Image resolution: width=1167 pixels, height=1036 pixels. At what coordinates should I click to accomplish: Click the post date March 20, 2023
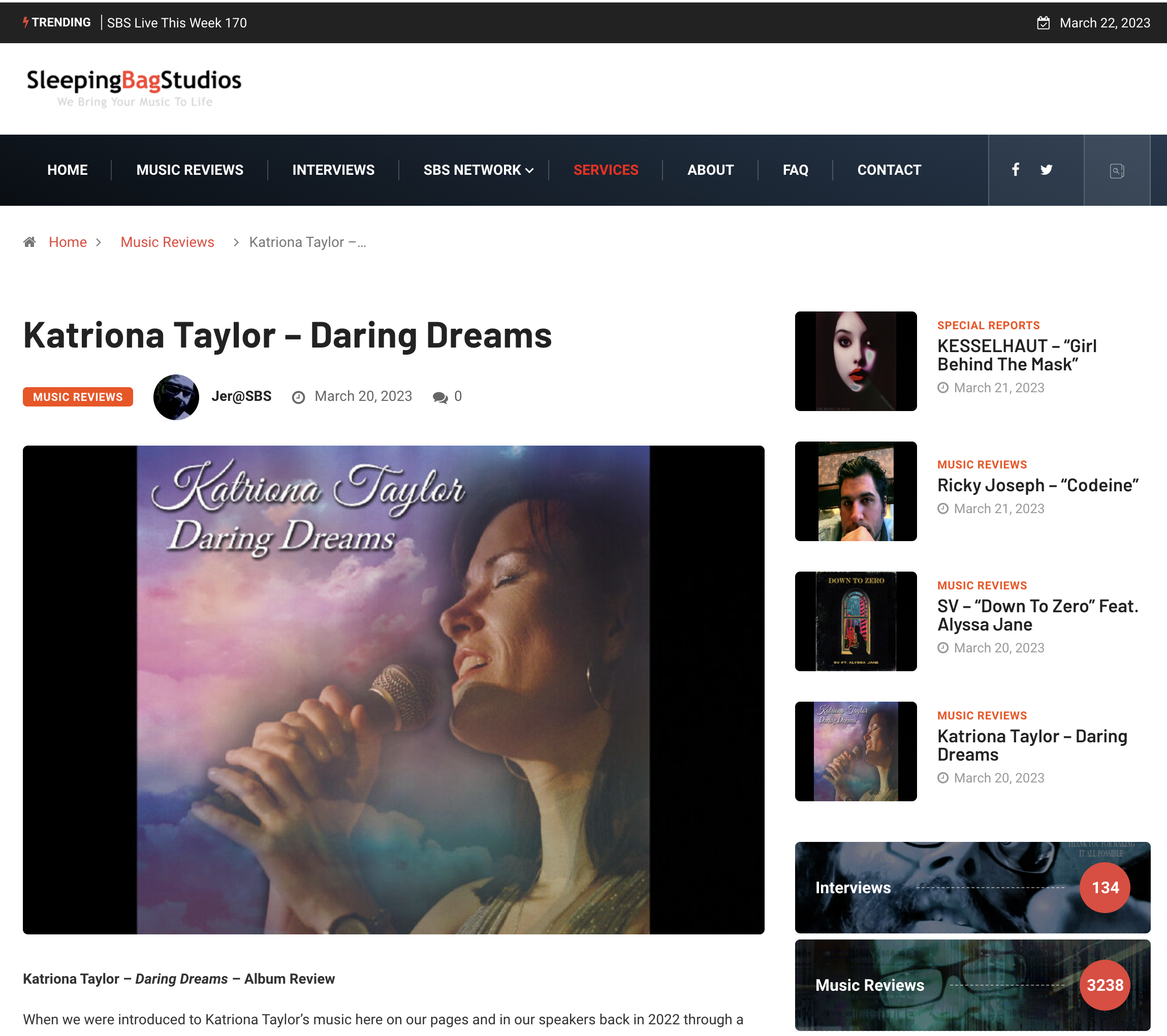pyautogui.click(x=363, y=396)
